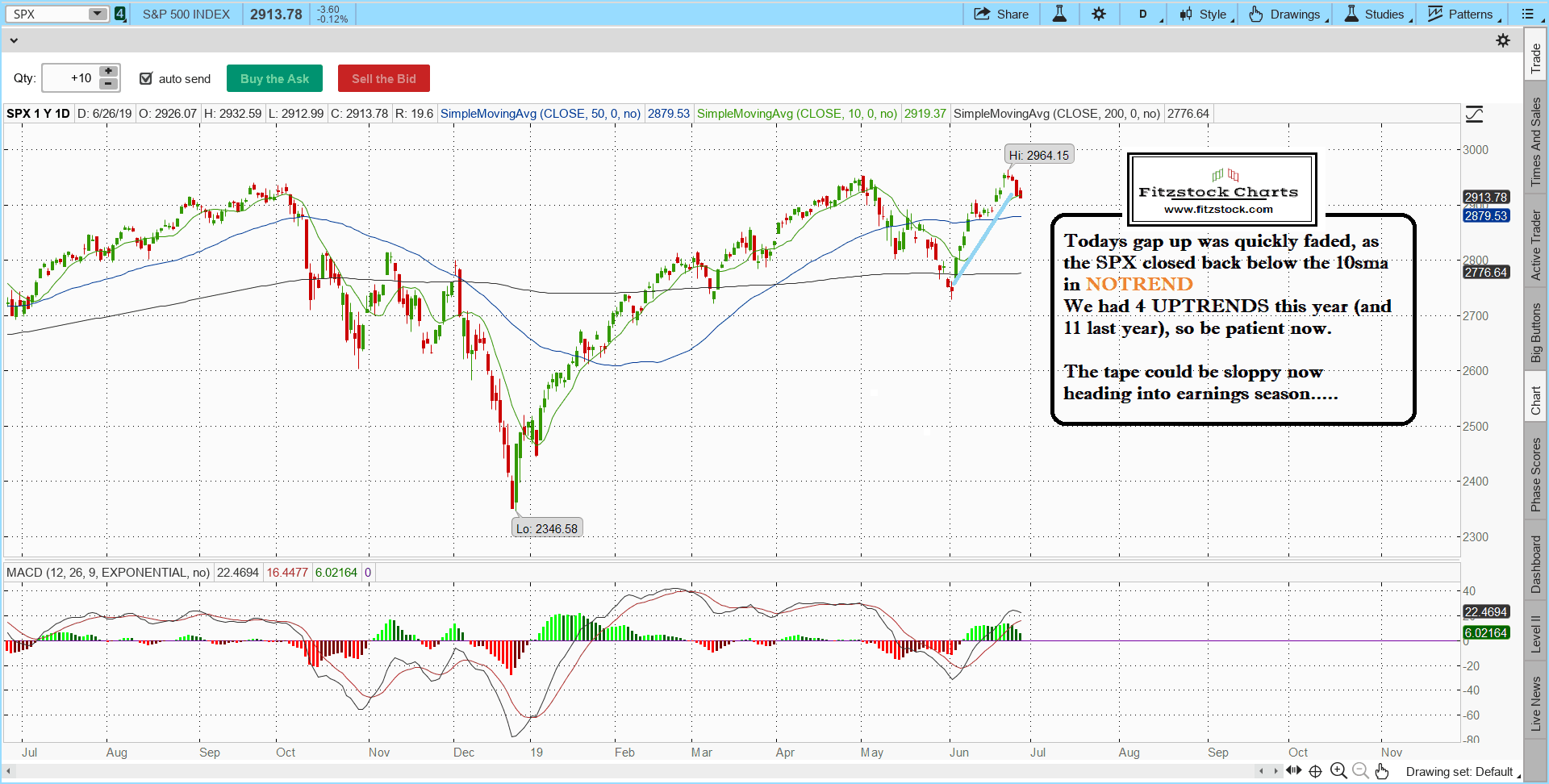Open the Studies menu
Viewport: 1549px width, 784px height.
(x=1376, y=14)
